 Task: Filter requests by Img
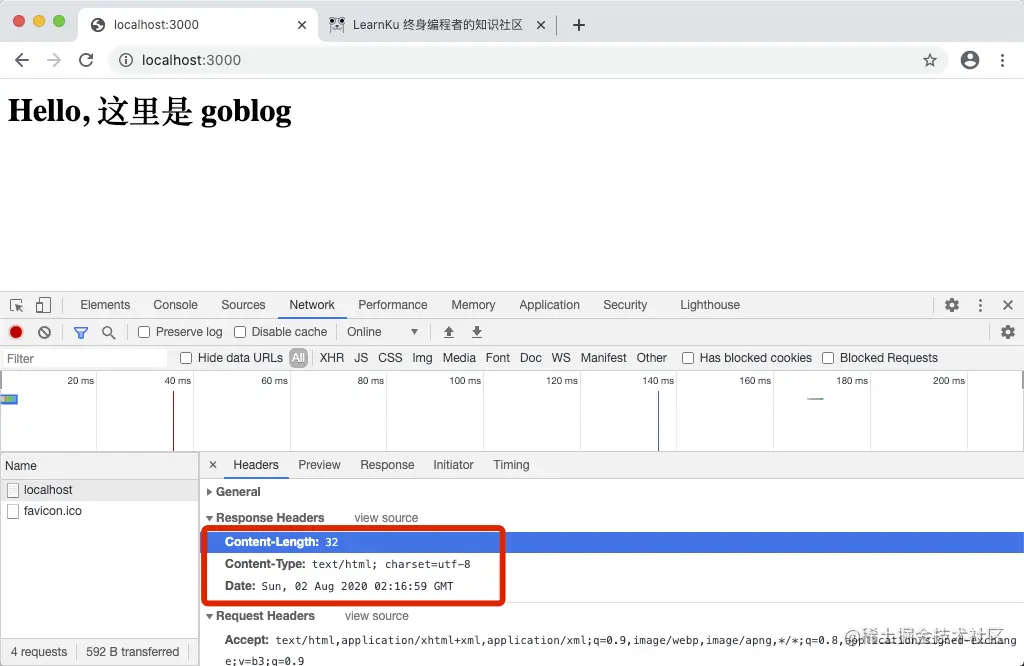coord(422,358)
